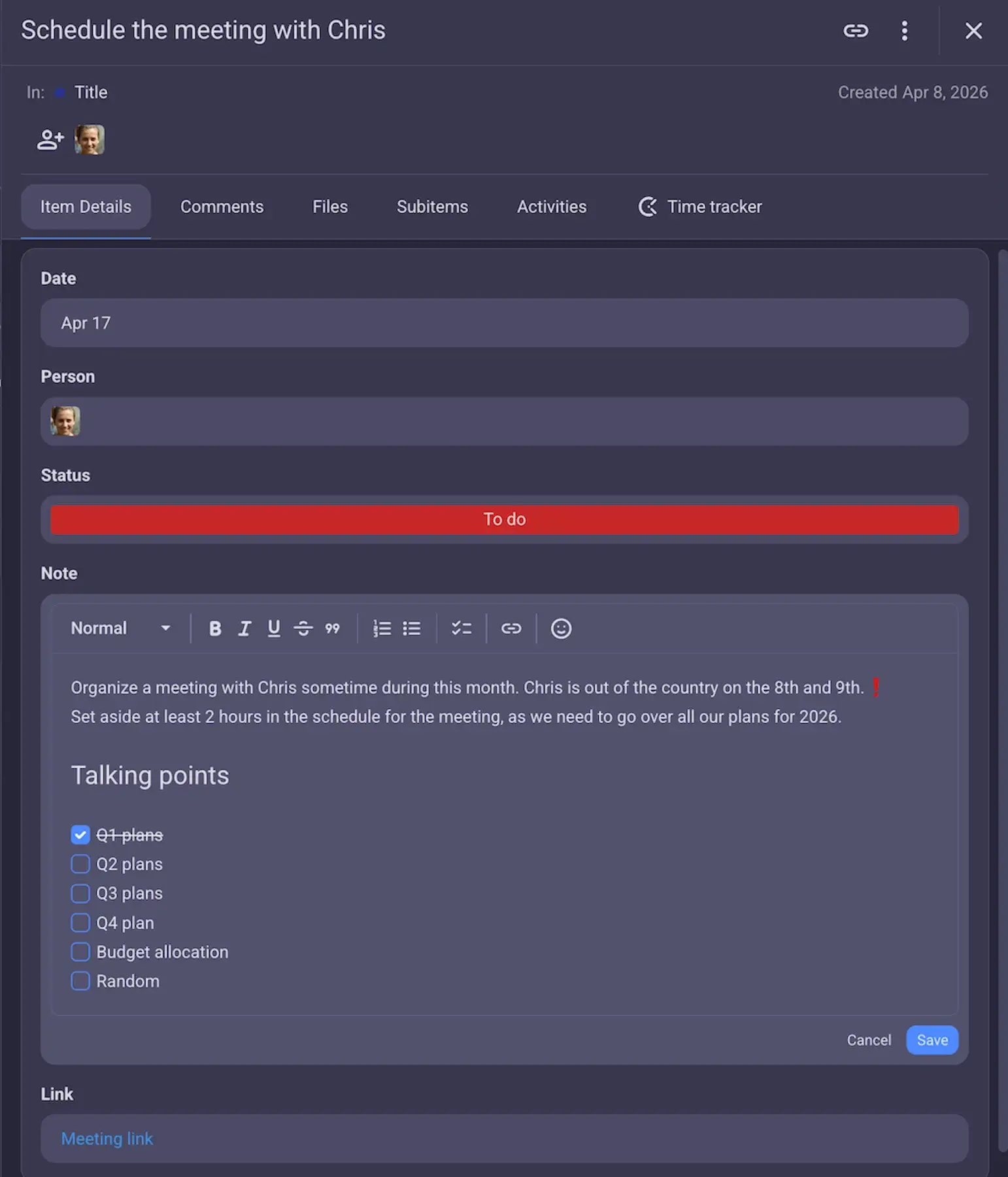Switch to the Comments tab
1008x1177 pixels.
click(x=222, y=207)
